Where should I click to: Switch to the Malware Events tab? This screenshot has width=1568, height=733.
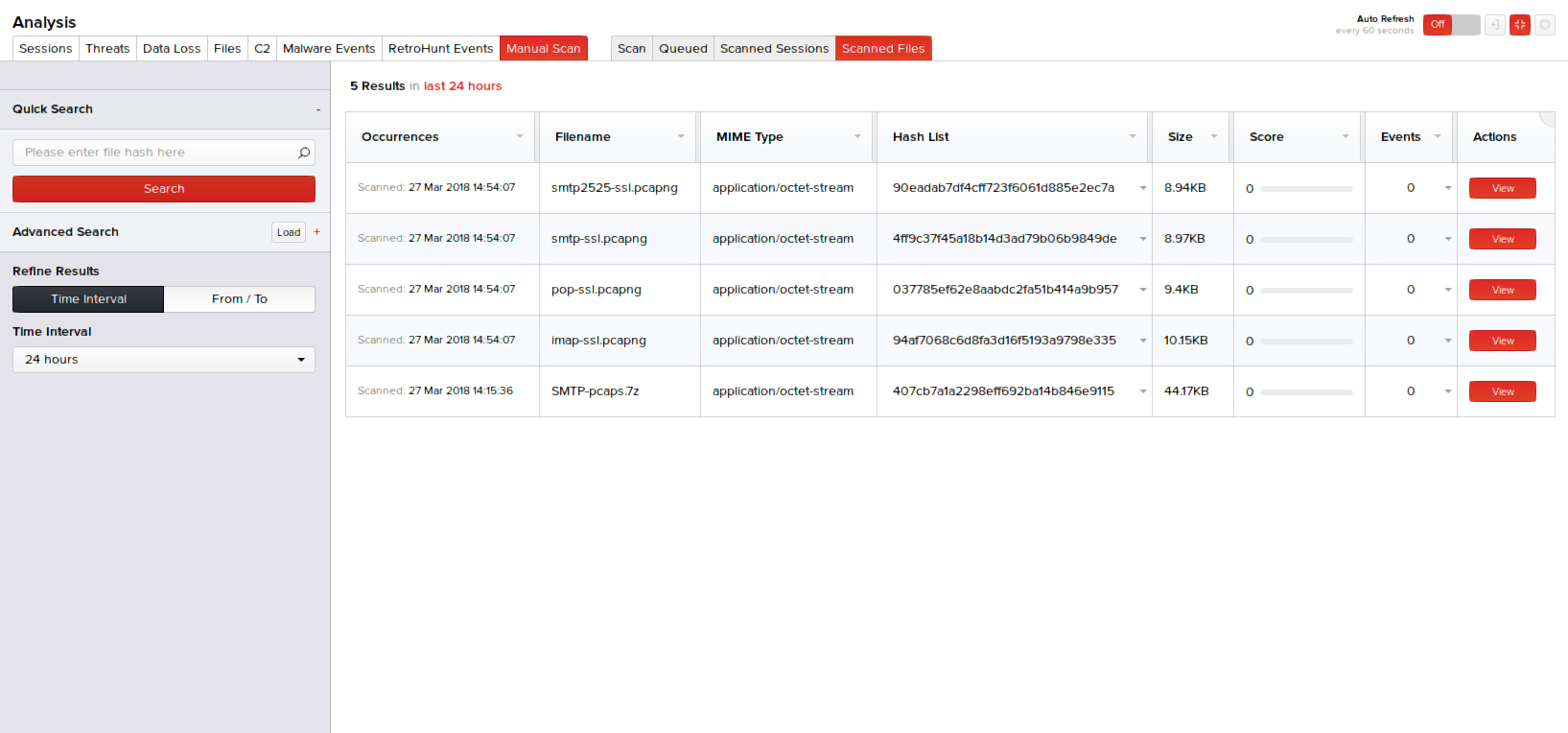tap(329, 49)
